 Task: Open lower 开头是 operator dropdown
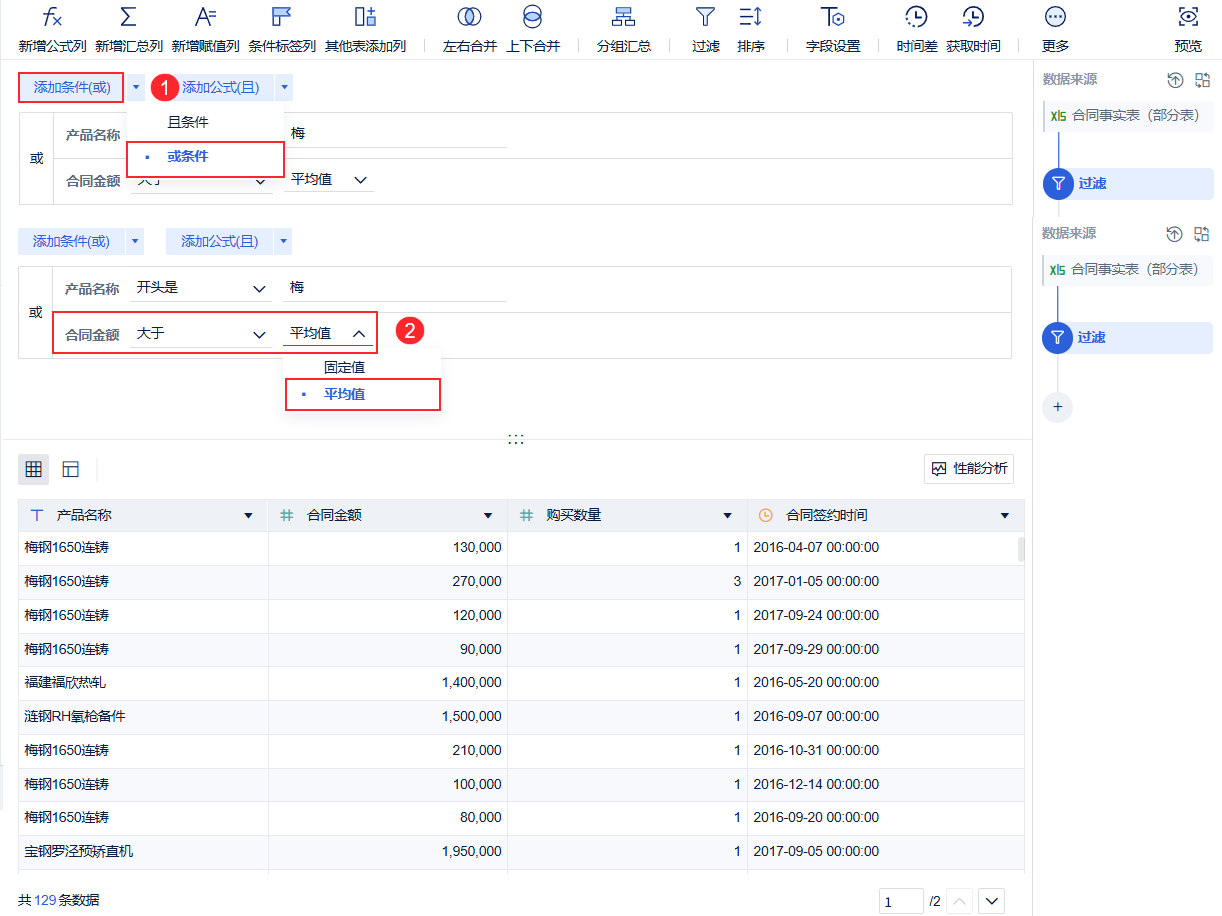pyautogui.click(x=201, y=288)
